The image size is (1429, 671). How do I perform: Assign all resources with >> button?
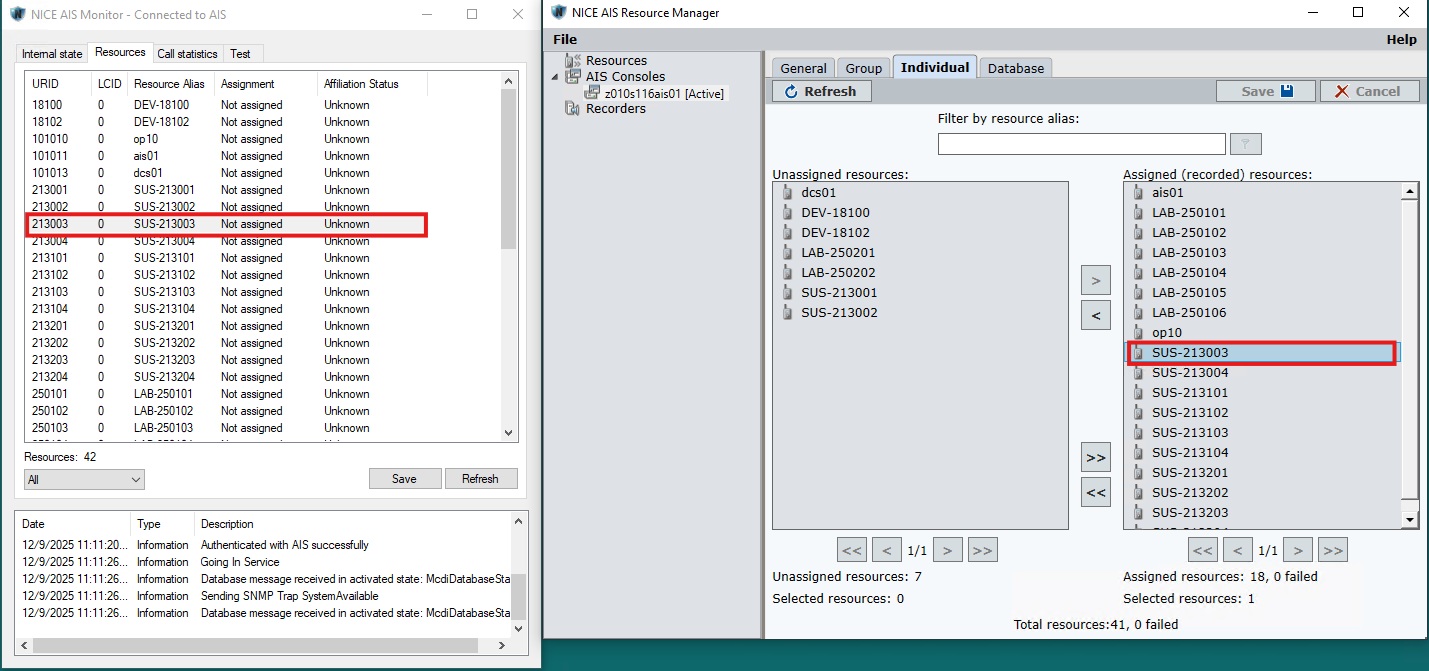[1096, 458]
